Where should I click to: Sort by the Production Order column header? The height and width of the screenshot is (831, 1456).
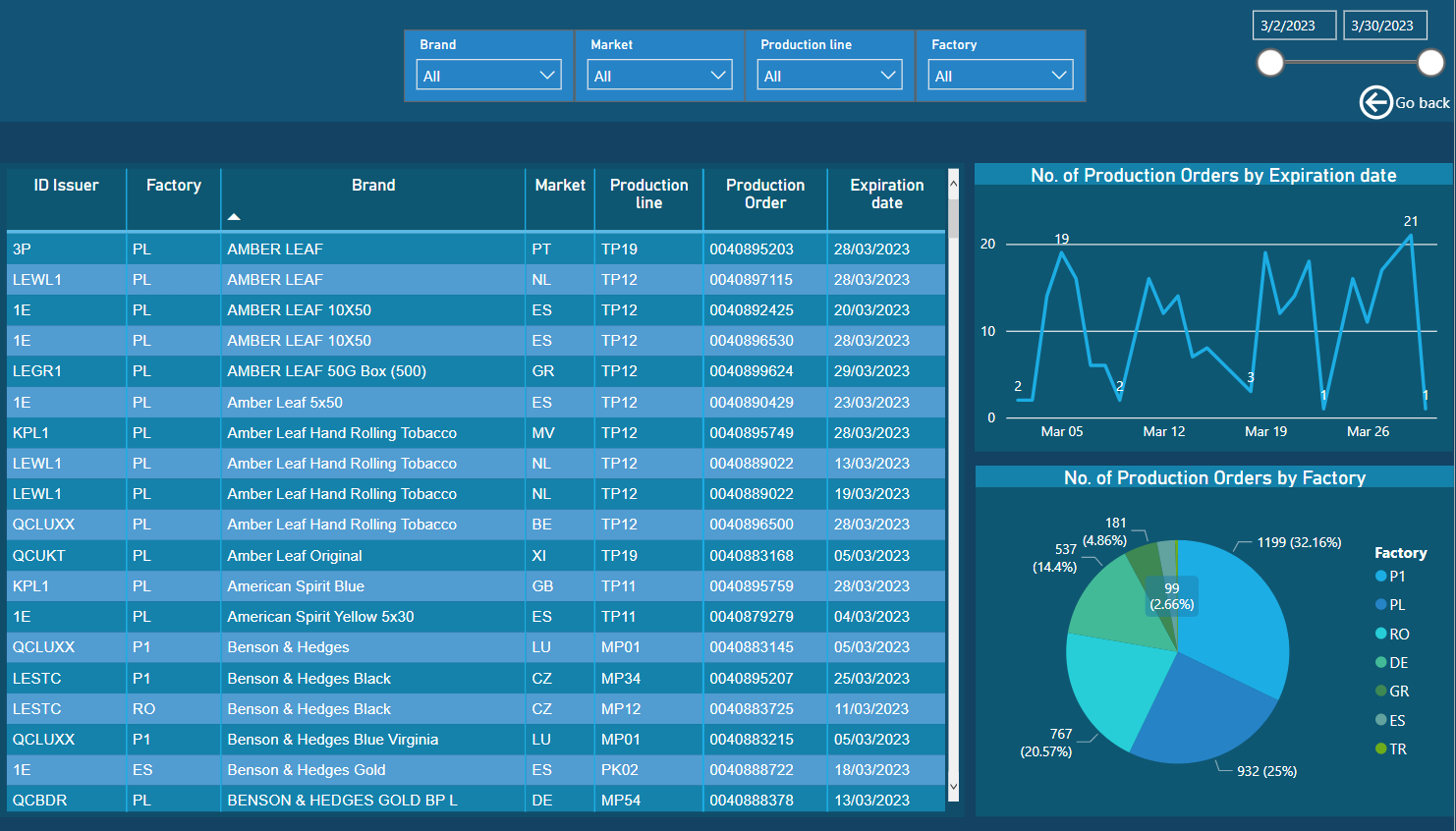click(x=765, y=194)
